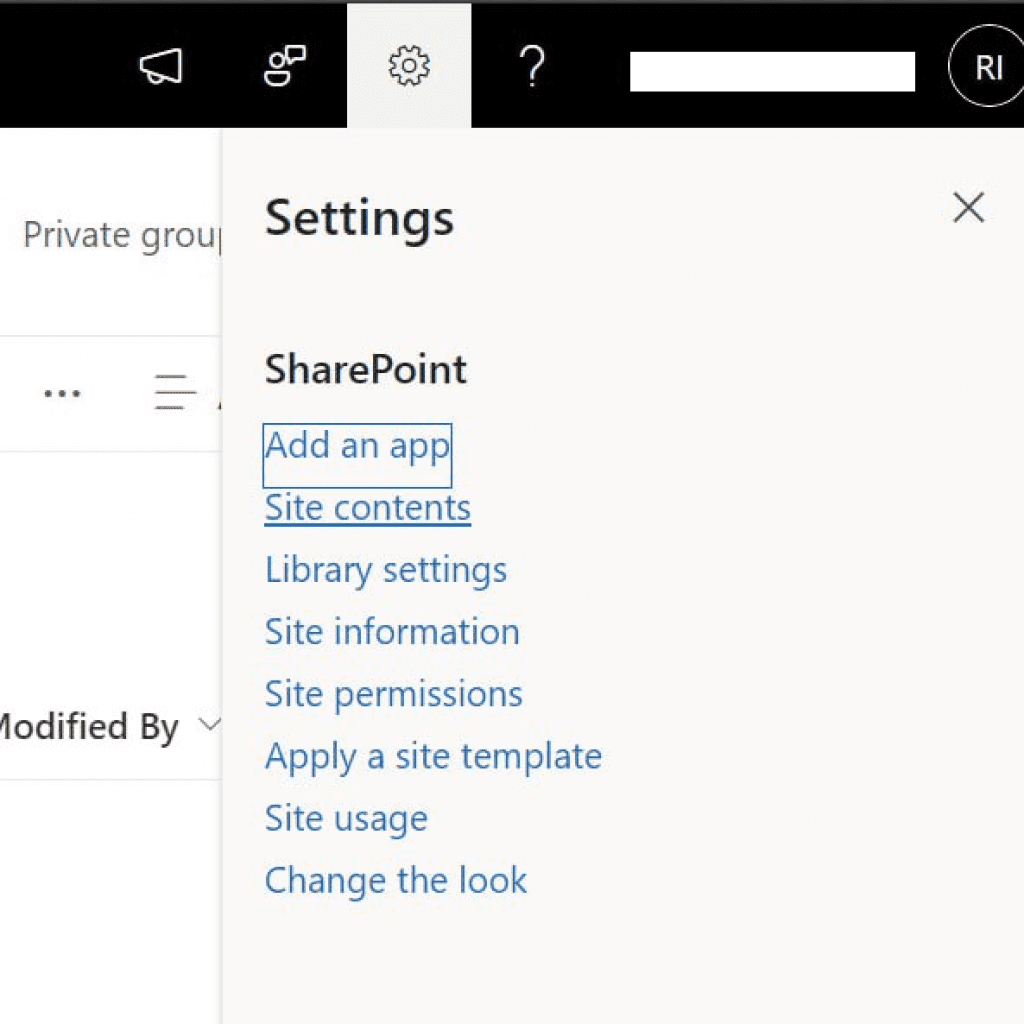The width and height of the screenshot is (1024, 1024).
Task: Click the redacted account name in header
Action: click(x=772, y=72)
